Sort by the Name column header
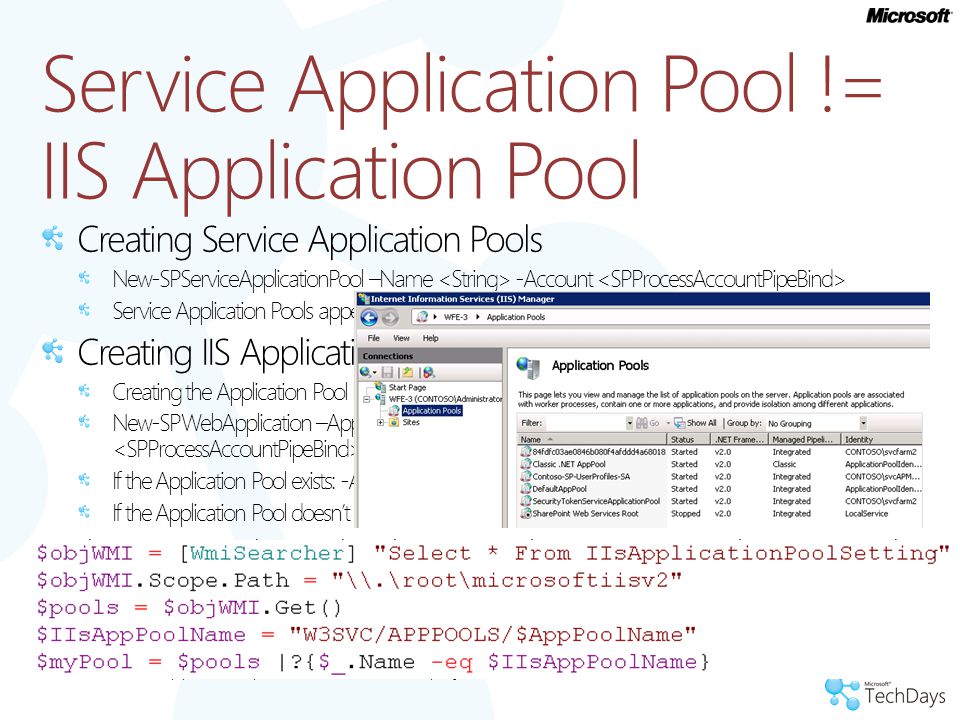Viewport: 960px width, 720px height. click(592, 440)
